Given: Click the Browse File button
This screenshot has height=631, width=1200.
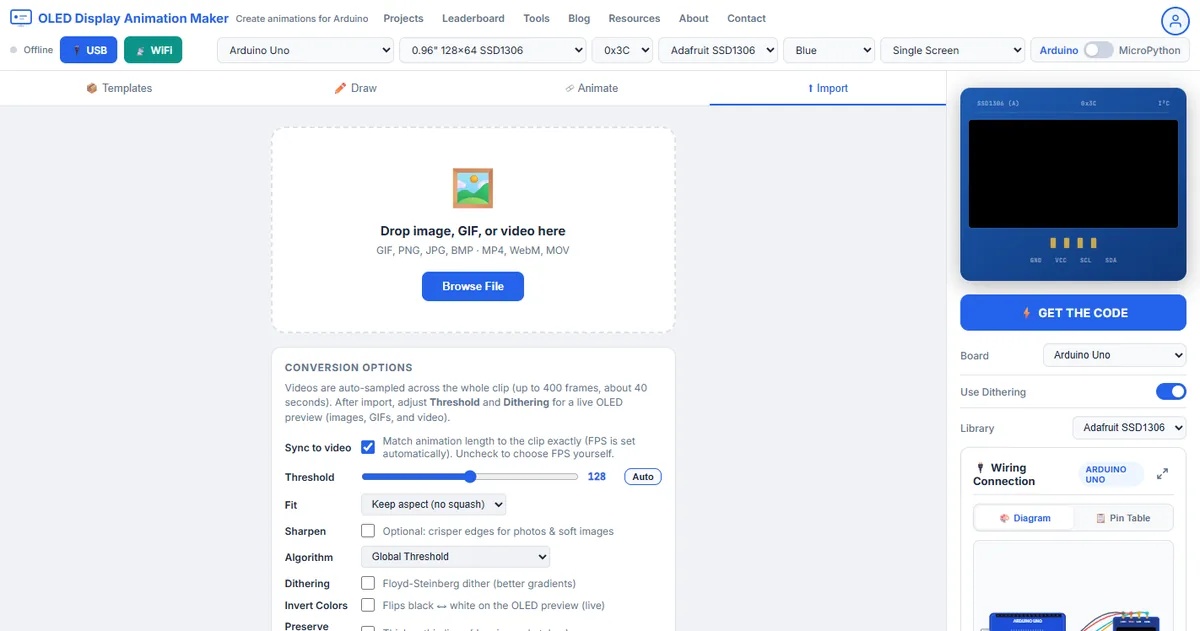Looking at the screenshot, I should [x=473, y=286].
